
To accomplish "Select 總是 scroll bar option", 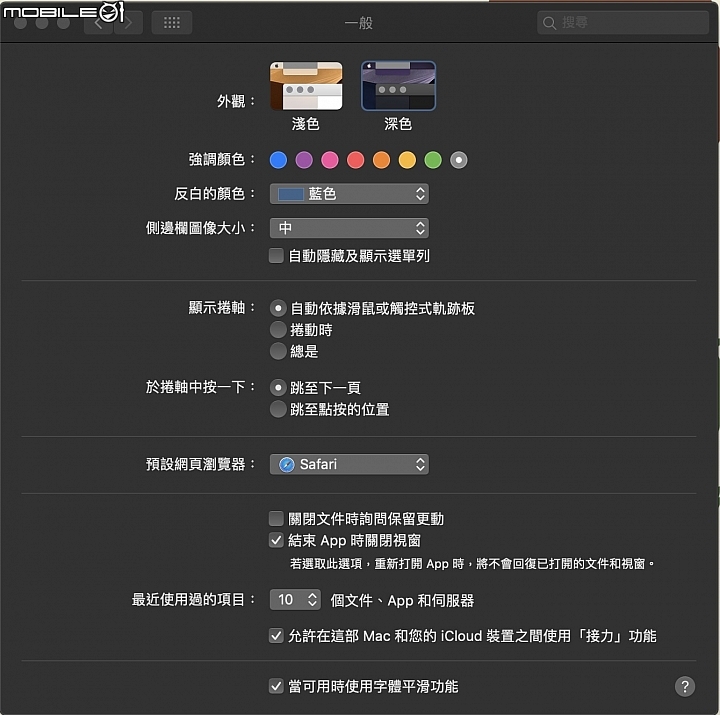I will [x=278, y=351].
